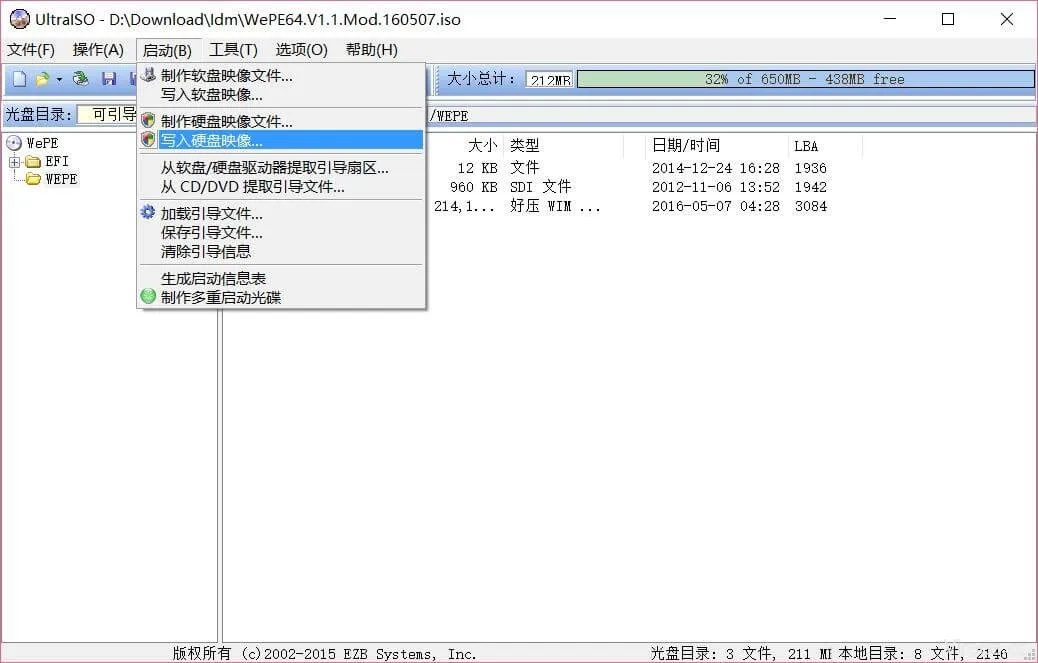
Task: Select the 好压 WIM file row
Action: [629, 206]
